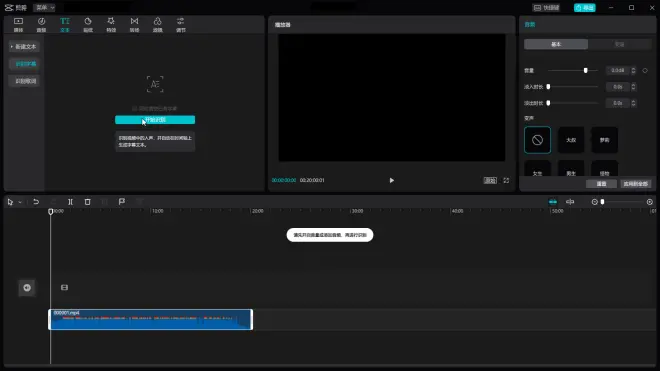Click the 应用到全部 Apply to all button

635,184
